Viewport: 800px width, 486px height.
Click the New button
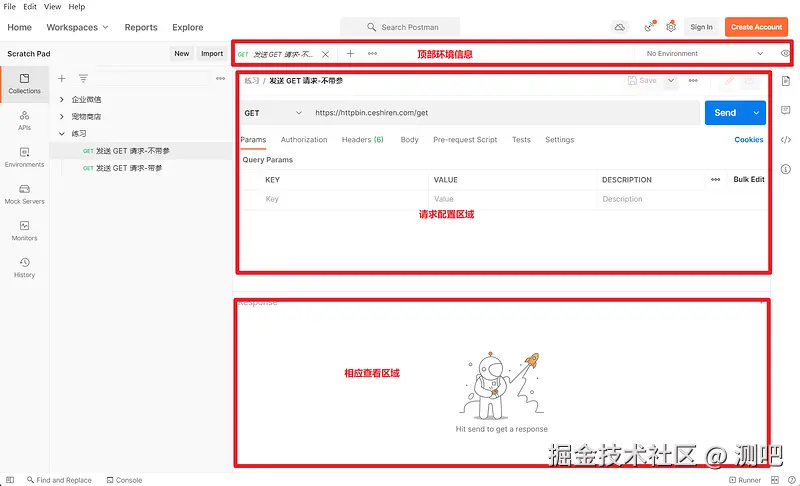(182, 54)
